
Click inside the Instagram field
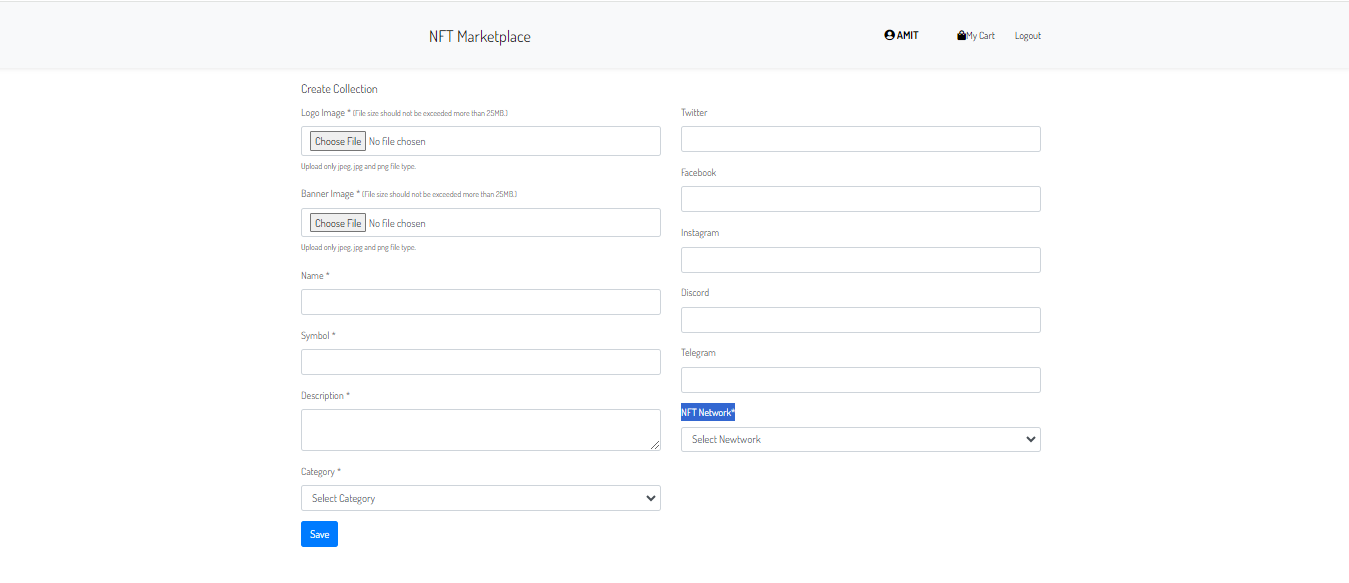tap(860, 259)
